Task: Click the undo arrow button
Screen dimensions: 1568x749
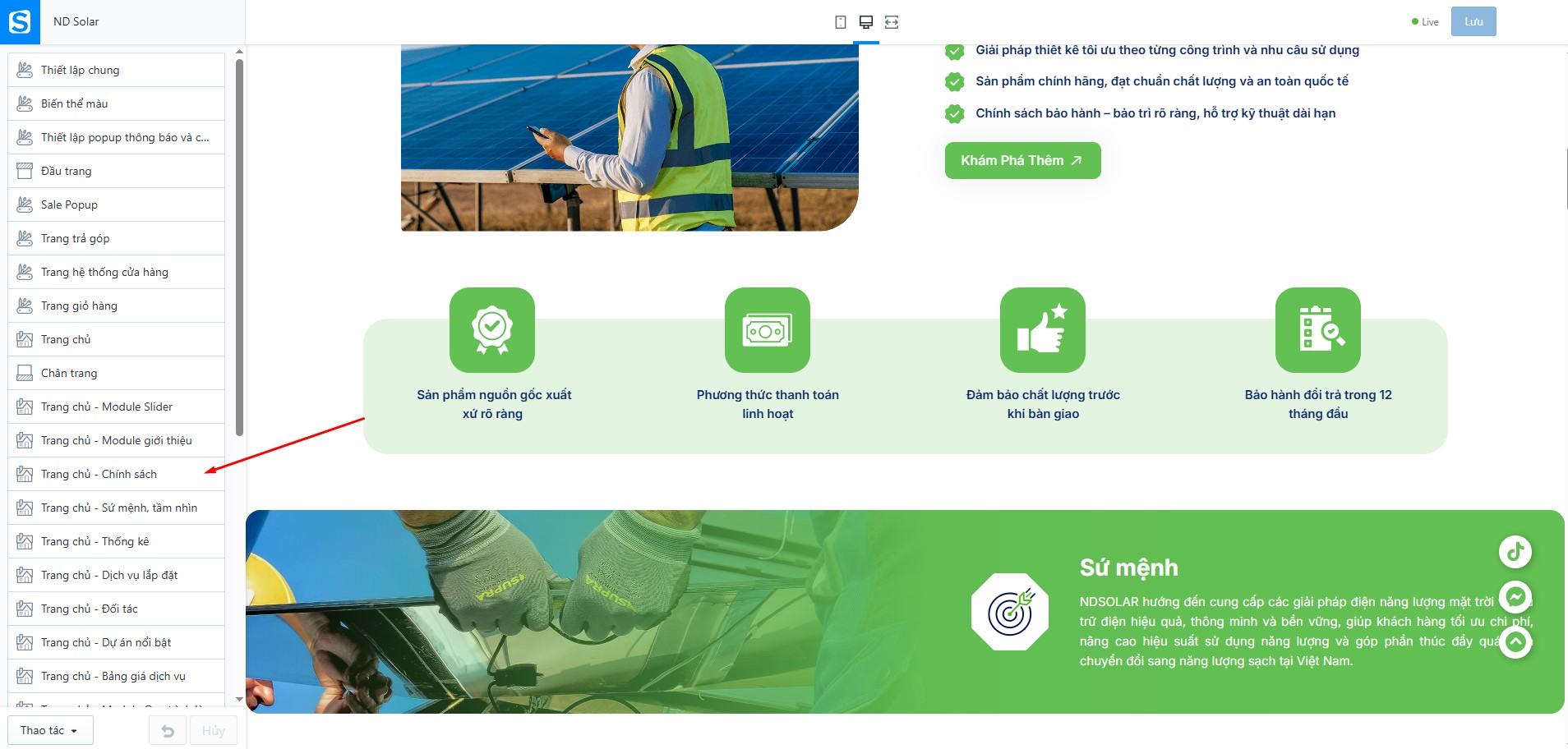Action: [168, 730]
